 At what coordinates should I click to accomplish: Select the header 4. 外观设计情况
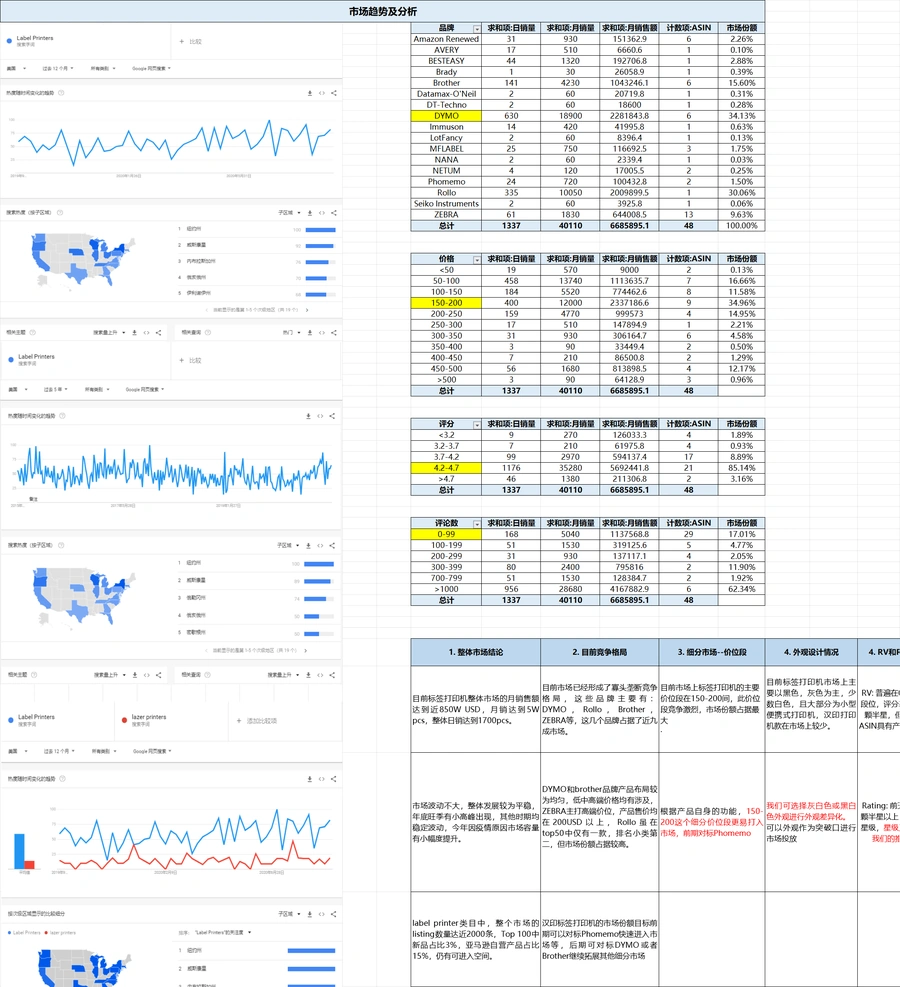pos(811,652)
